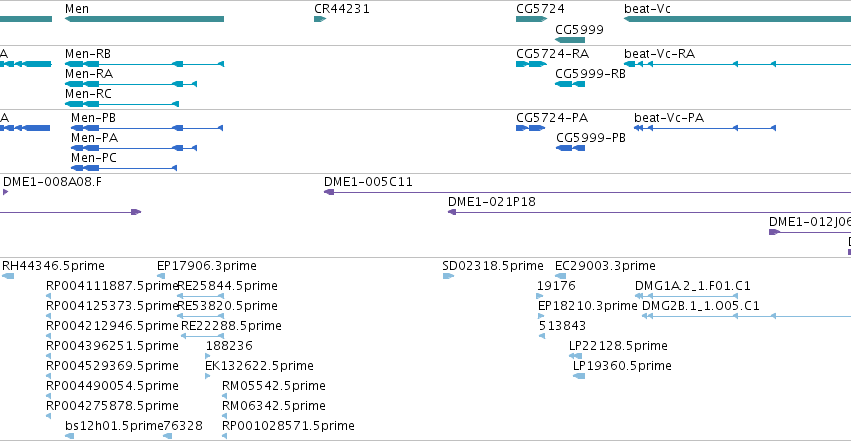
Task: Select feature 188236
Action: pyautogui.click(x=208, y=356)
